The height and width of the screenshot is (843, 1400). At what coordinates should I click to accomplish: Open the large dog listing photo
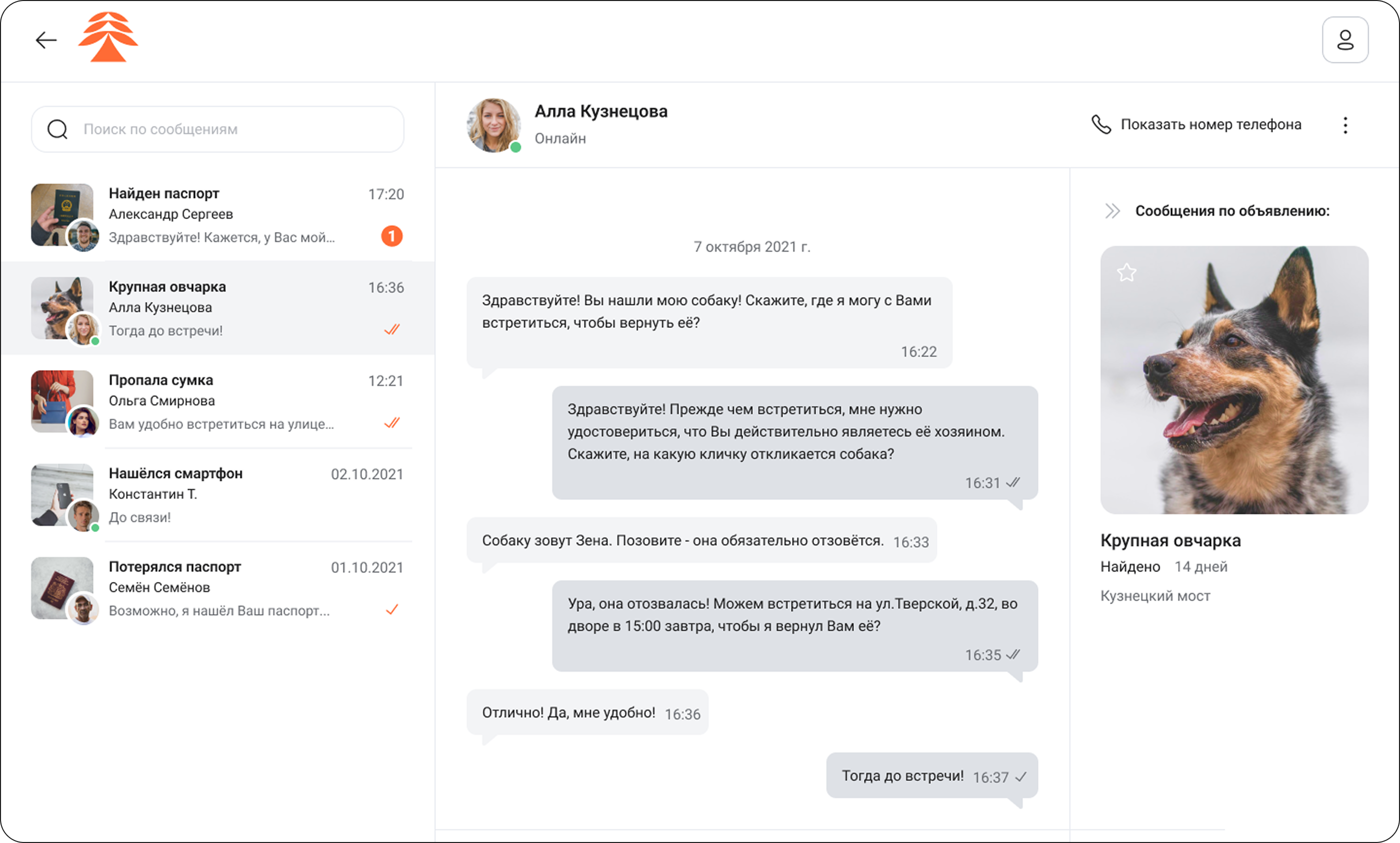tap(1234, 379)
